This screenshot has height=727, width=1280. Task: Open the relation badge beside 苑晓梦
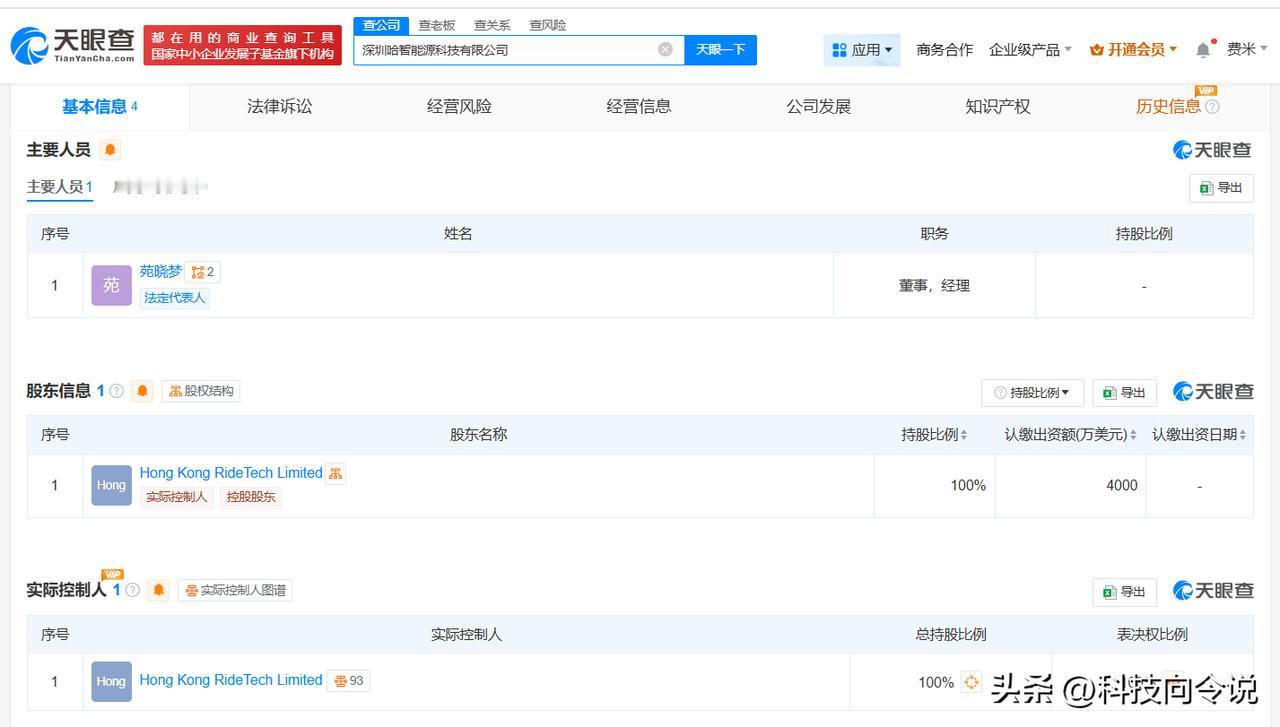(202, 272)
